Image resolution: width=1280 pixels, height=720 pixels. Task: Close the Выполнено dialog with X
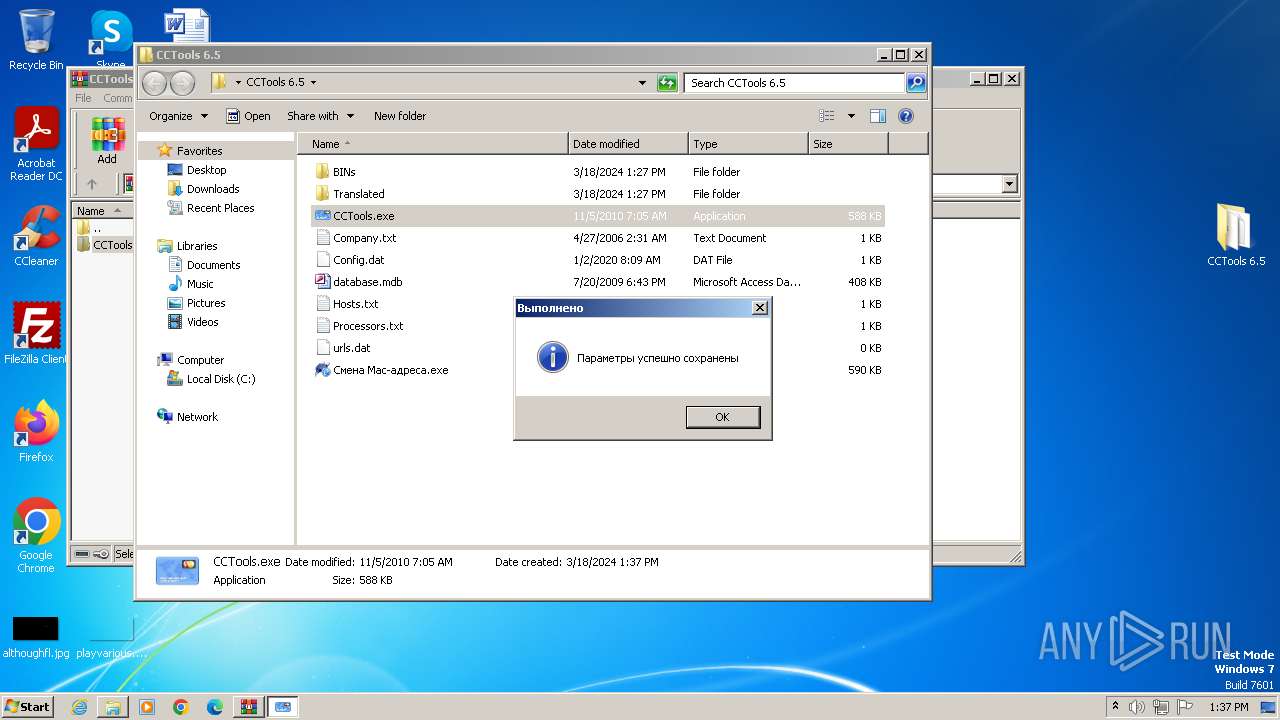click(759, 308)
